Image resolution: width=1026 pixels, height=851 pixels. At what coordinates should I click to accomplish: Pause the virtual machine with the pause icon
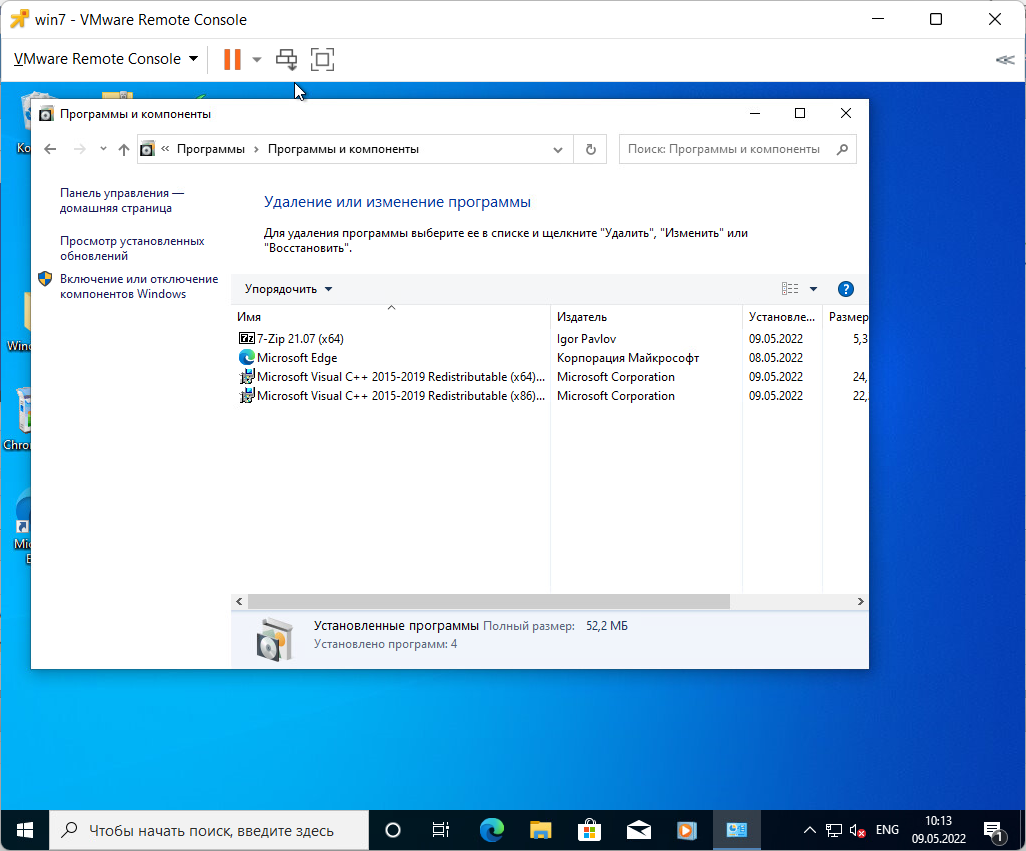coord(232,60)
